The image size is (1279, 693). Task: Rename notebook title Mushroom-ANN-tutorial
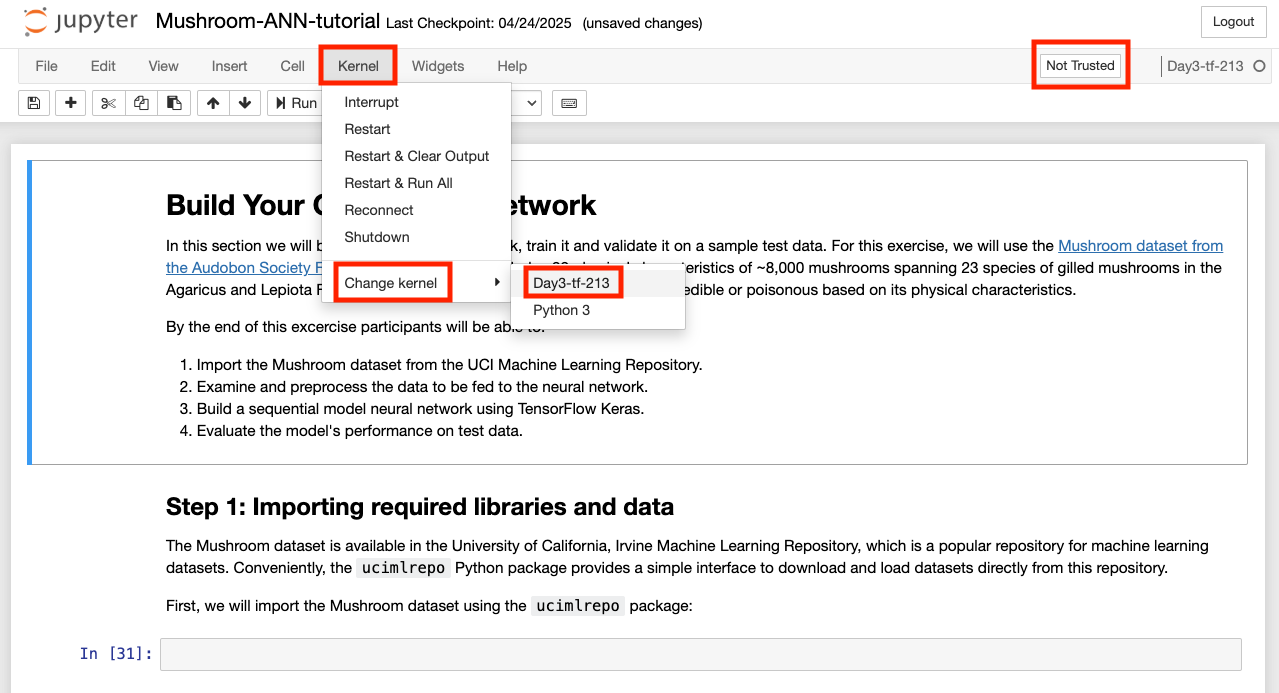tap(268, 21)
